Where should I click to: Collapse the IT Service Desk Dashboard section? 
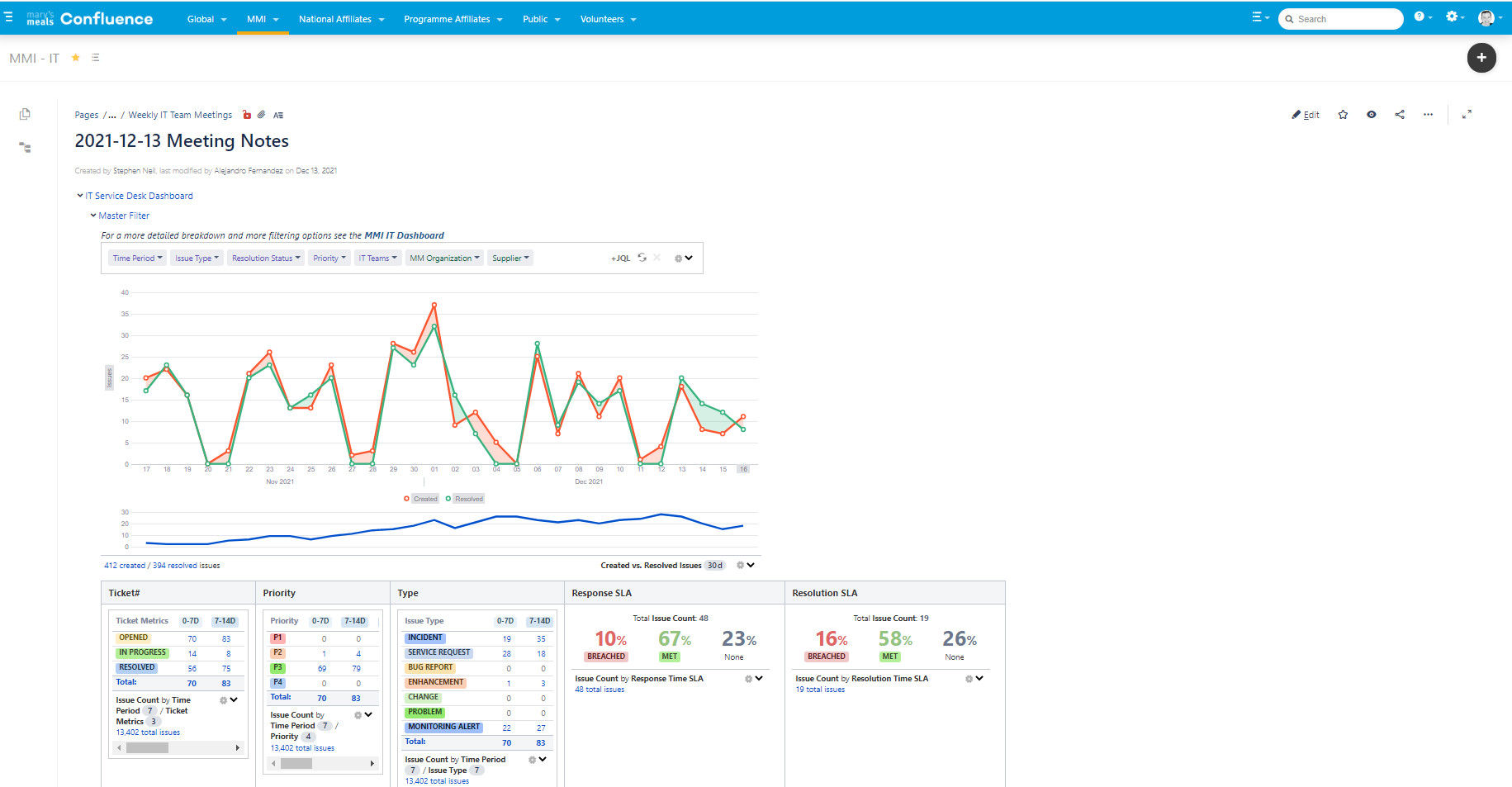80,196
